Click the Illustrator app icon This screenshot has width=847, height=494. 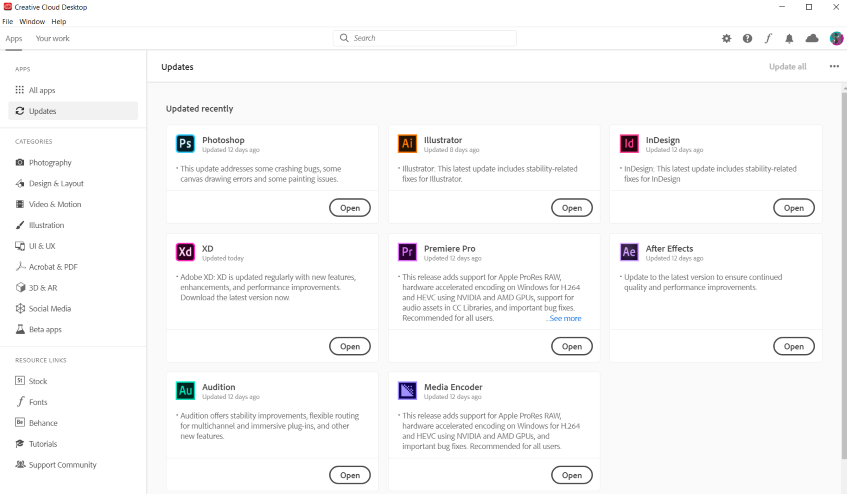tap(407, 144)
